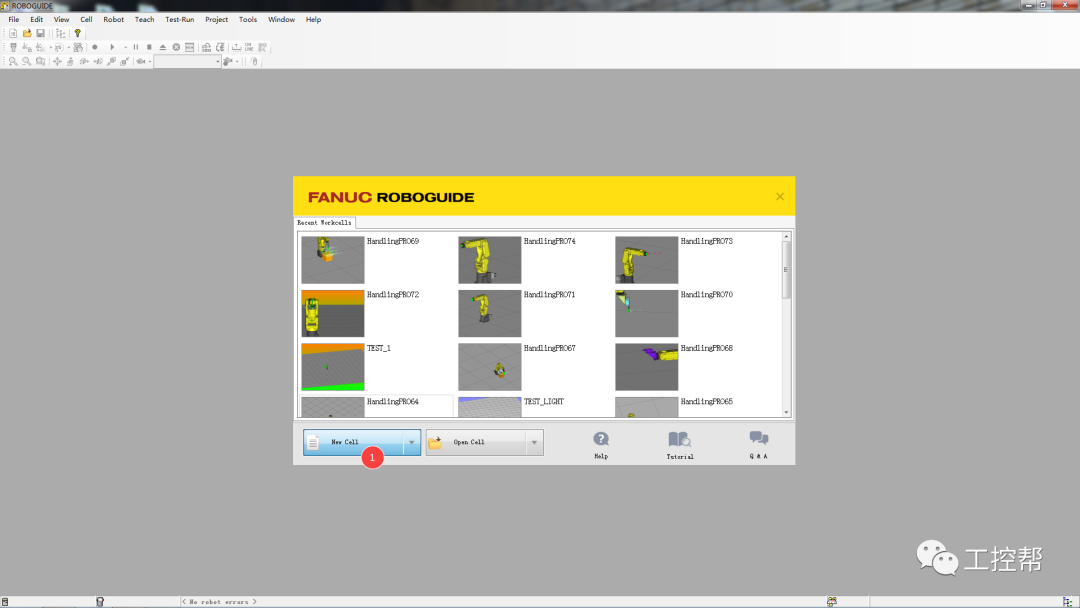Screen dimensions: 1080x608
Task: Click the pause button in the run toolbar
Action: [x=136, y=48]
